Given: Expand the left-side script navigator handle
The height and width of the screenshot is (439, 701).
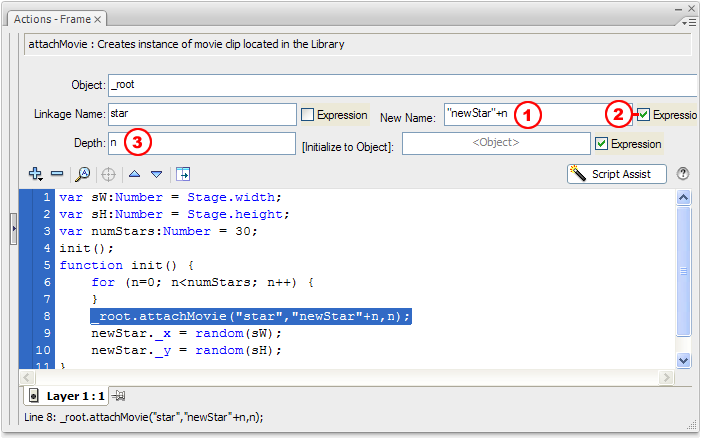Looking at the screenshot, I should (x=14, y=229).
